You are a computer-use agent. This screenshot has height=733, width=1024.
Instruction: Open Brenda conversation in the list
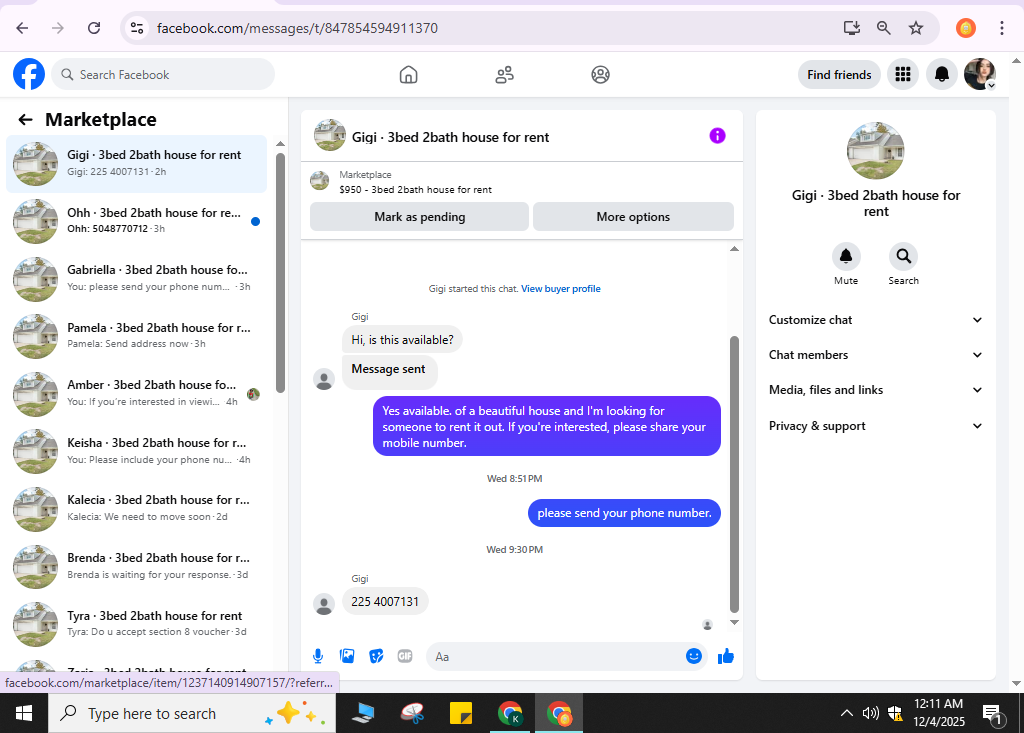pos(136,566)
